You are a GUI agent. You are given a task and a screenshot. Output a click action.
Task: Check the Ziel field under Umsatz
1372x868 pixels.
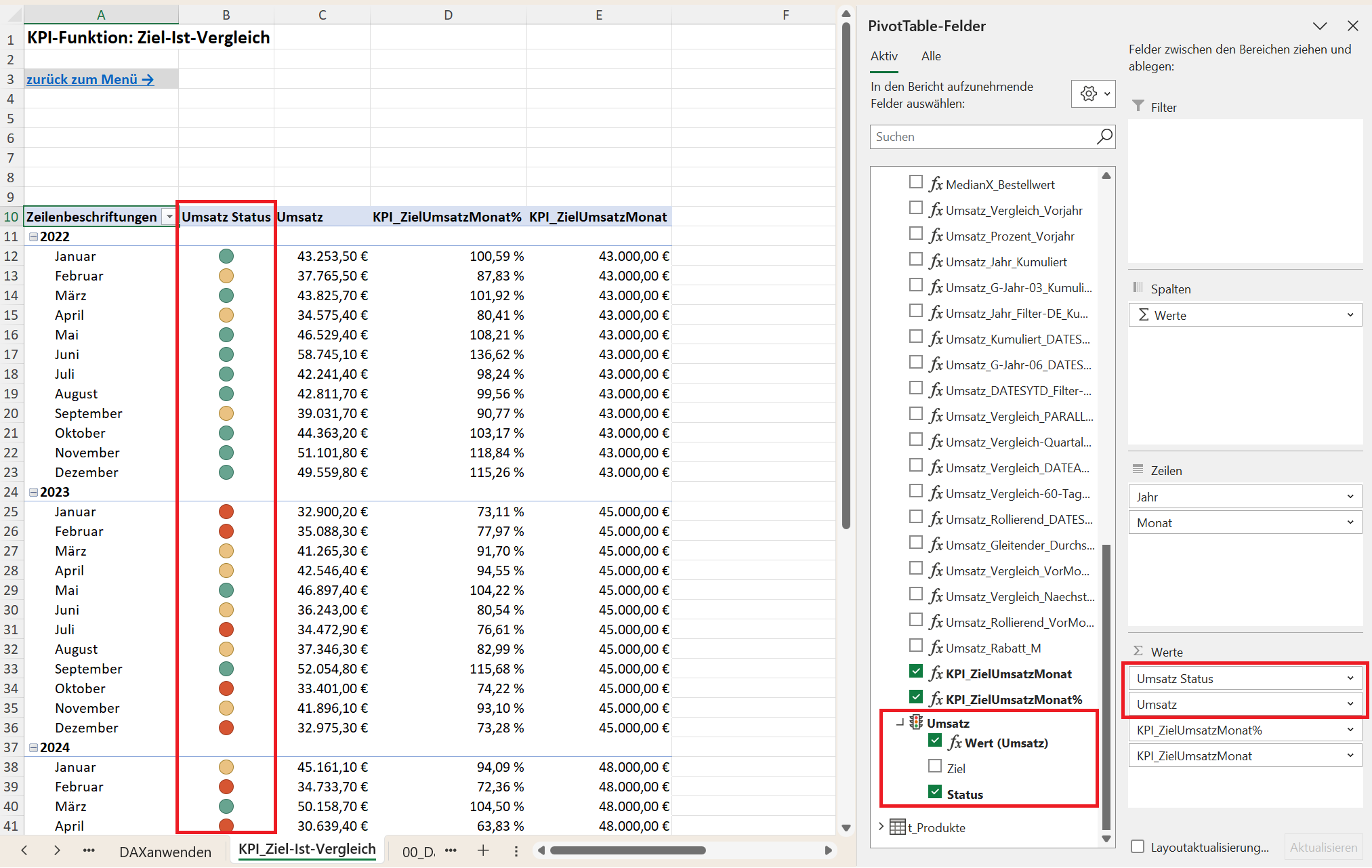point(935,766)
